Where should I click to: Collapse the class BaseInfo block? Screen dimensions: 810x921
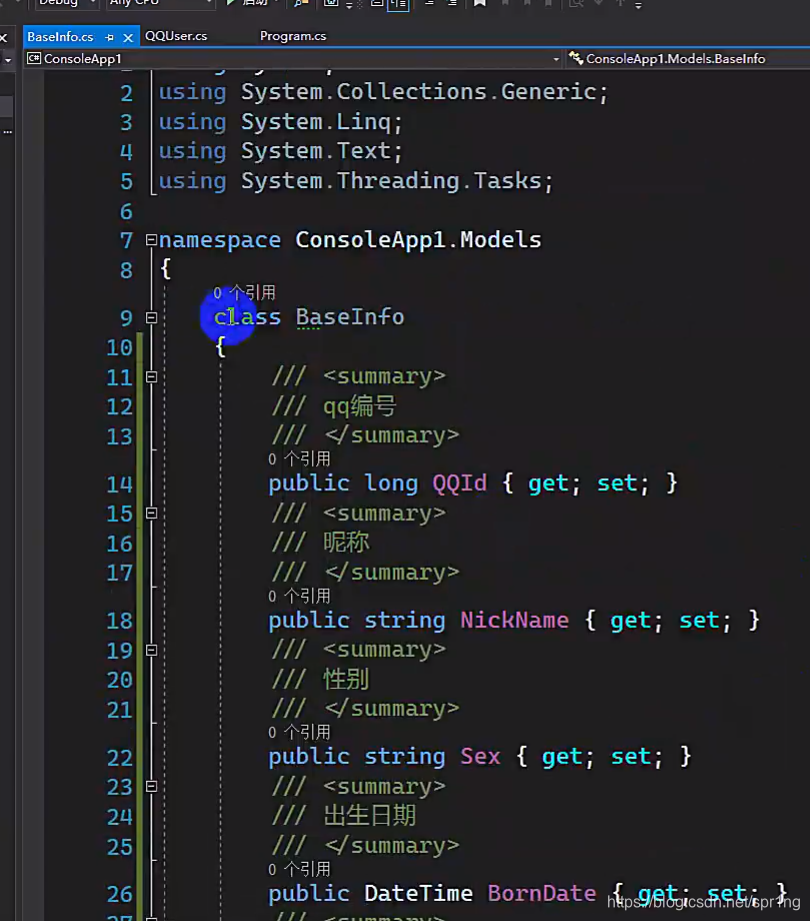pos(151,318)
